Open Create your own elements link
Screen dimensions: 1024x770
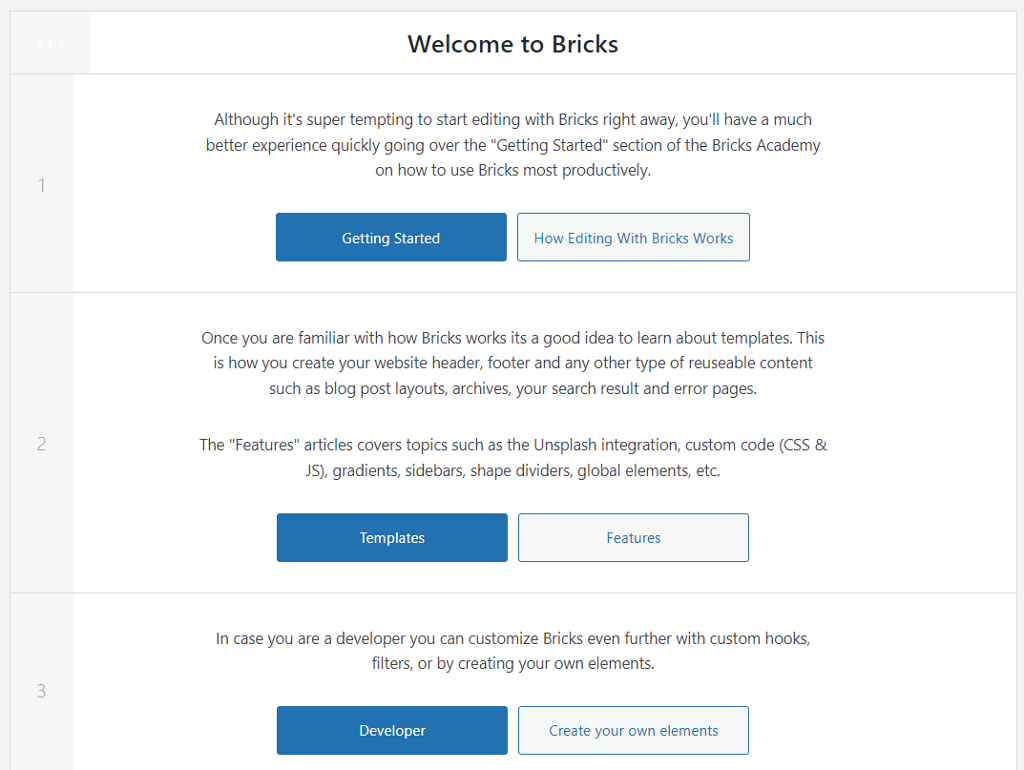tap(633, 731)
